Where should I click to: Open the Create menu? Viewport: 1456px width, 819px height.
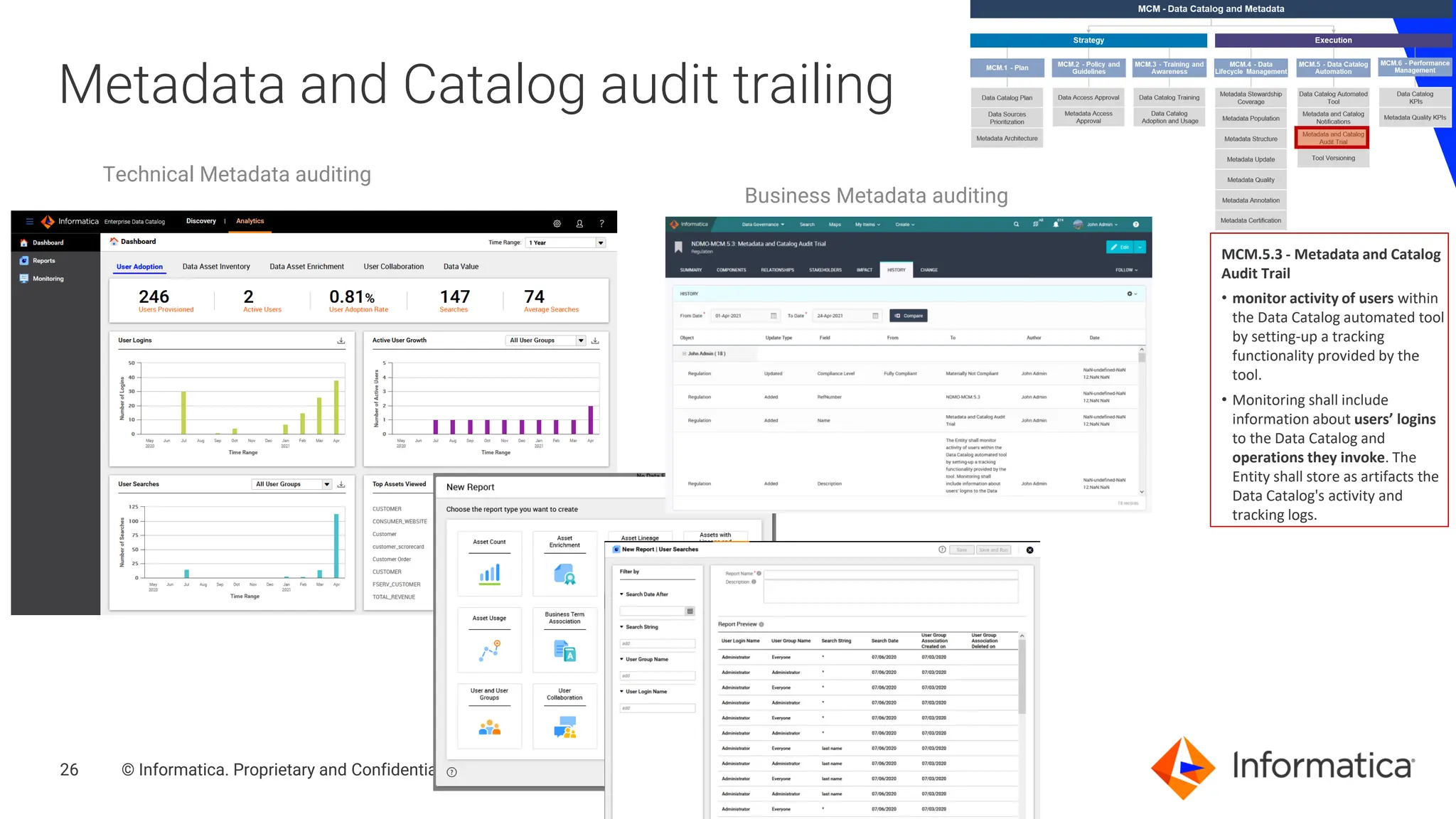tap(905, 225)
